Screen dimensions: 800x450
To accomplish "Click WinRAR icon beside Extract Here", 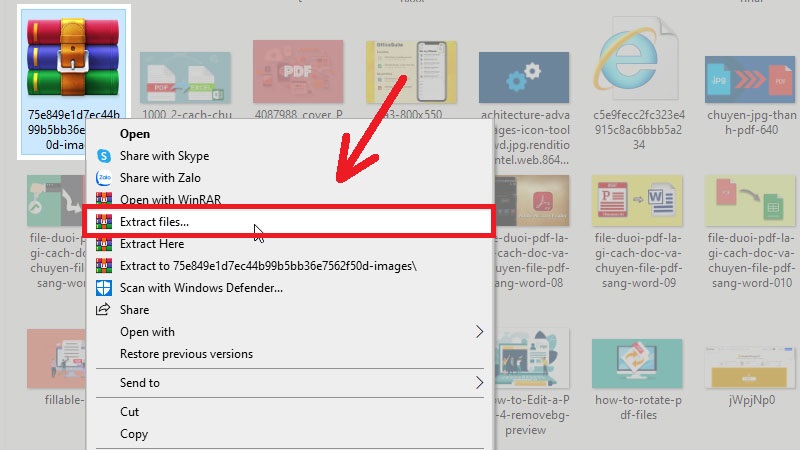I will (x=104, y=244).
